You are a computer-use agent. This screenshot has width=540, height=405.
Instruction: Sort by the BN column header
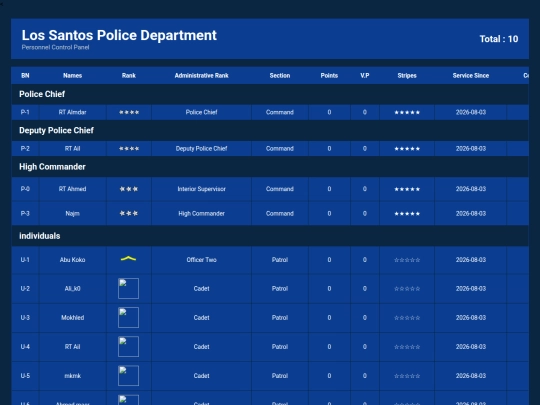(25, 75)
